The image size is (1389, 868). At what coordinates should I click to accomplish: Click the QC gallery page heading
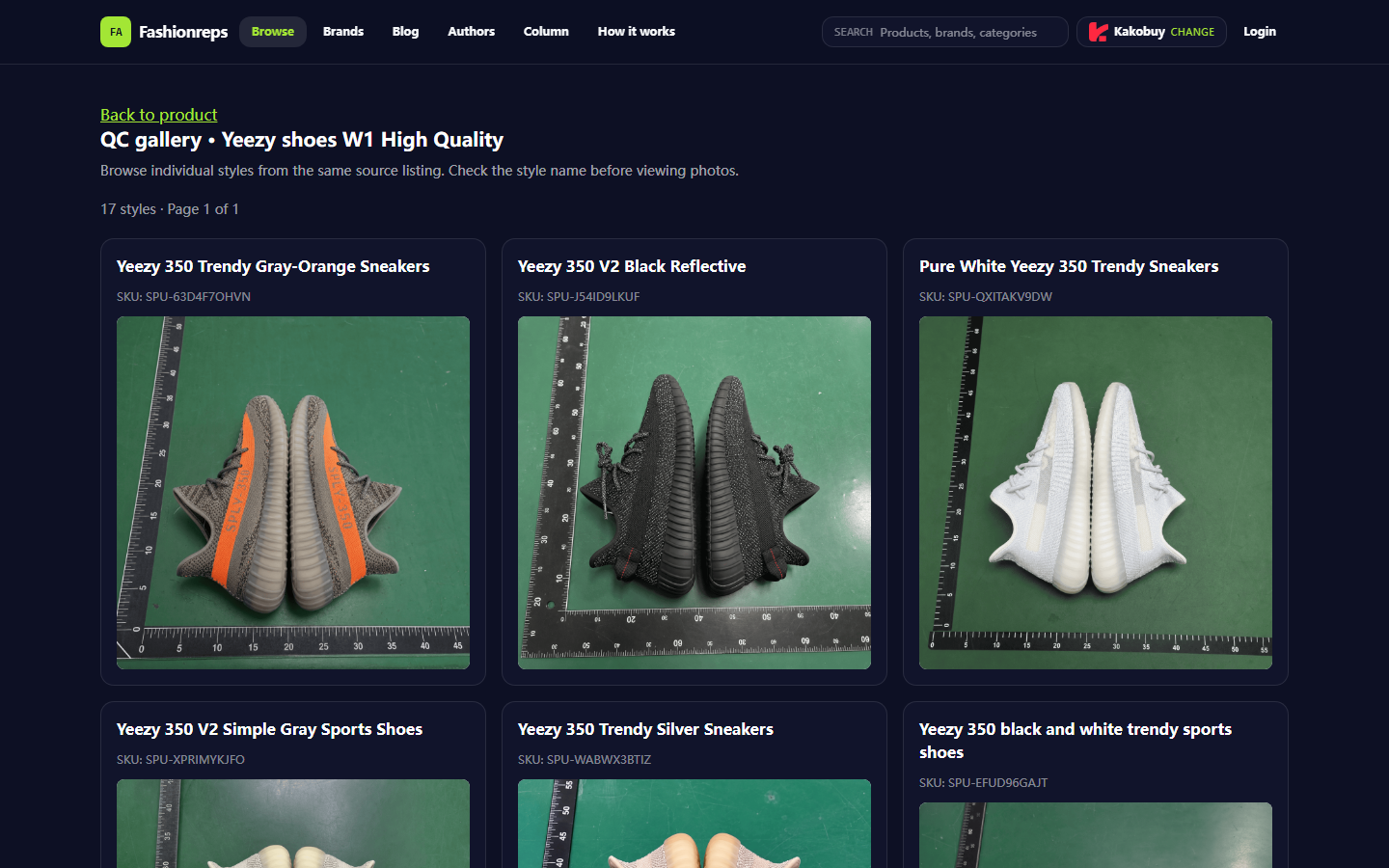click(302, 140)
